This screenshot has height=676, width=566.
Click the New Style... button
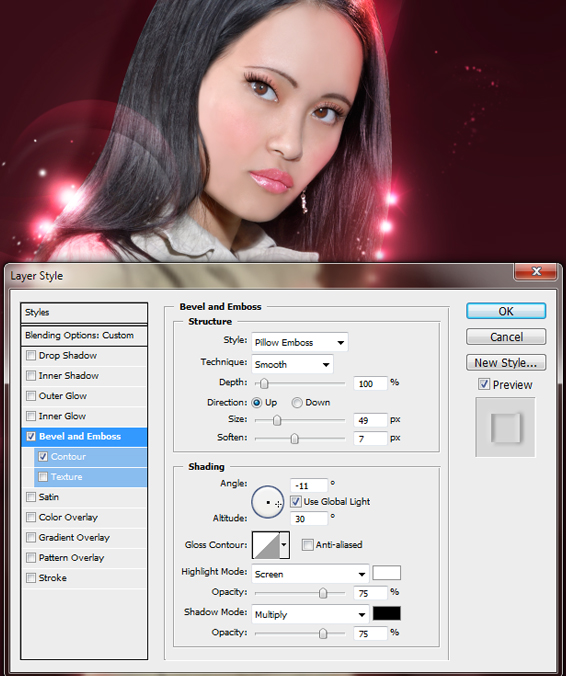tap(506, 363)
